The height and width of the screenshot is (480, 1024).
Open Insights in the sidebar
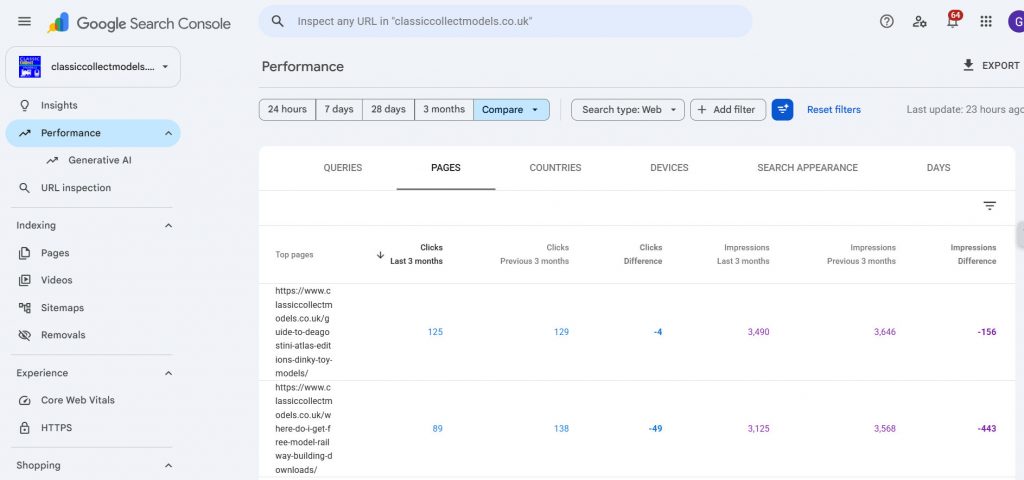point(93,105)
